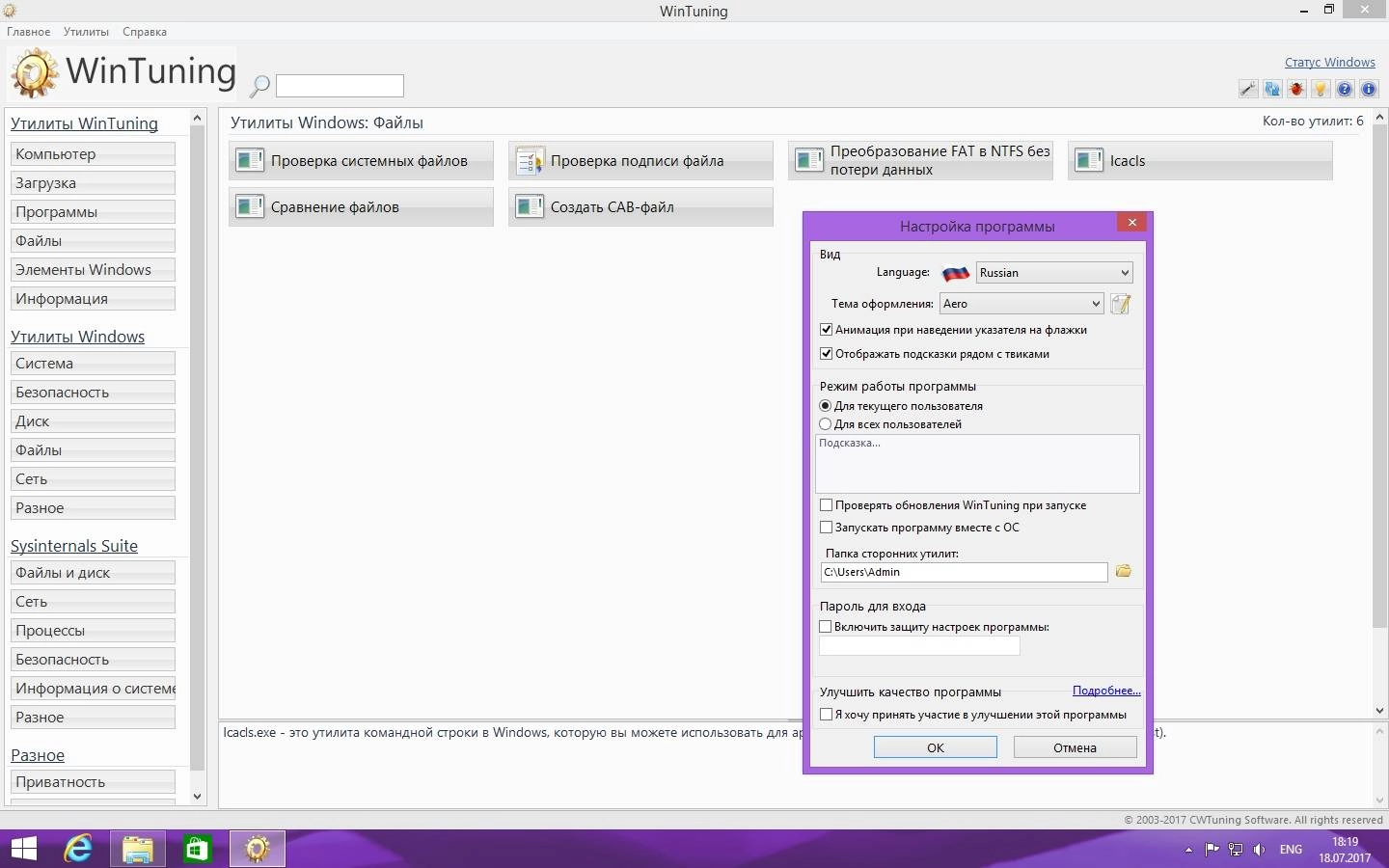This screenshot has height=868, width=1389.
Task: Check participate in program improvement checkbox
Action: [826, 715]
